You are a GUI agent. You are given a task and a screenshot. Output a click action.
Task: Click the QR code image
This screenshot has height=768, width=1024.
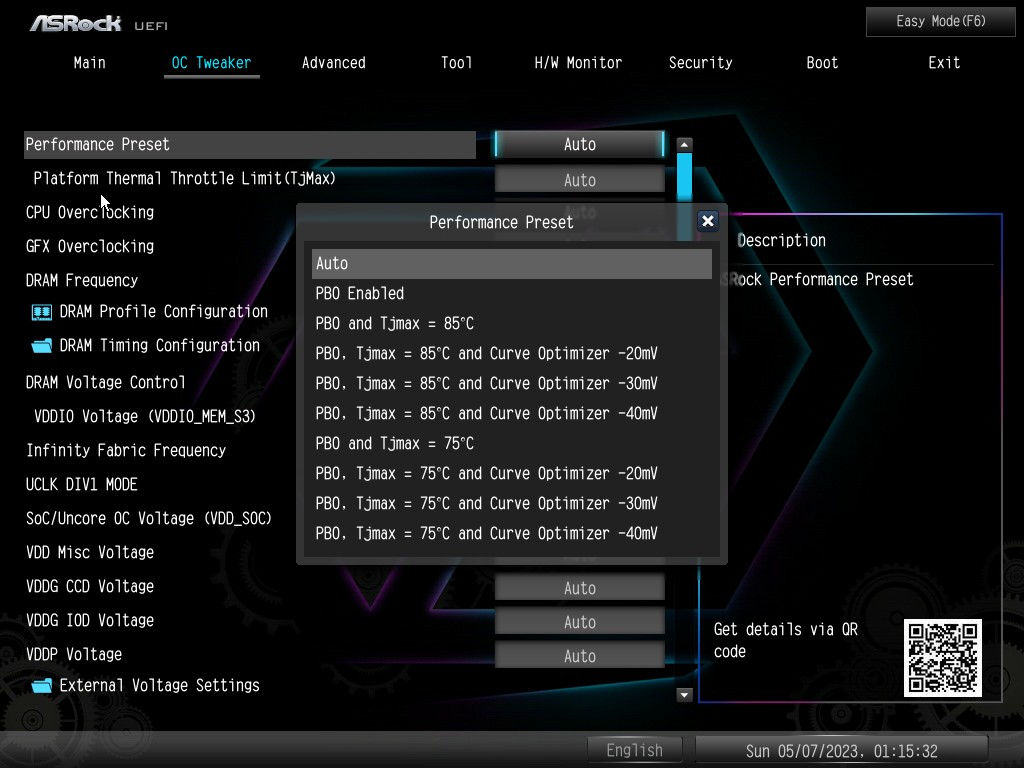(x=943, y=658)
